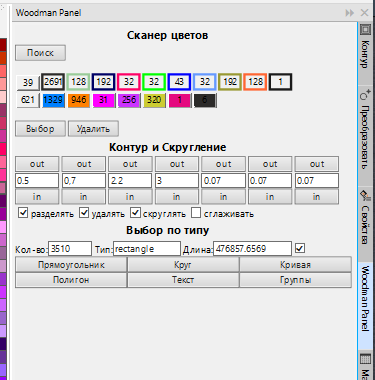Select the light blue outline swatch 32
This screenshot has width=375, height=380.
pyautogui.click(x=205, y=82)
